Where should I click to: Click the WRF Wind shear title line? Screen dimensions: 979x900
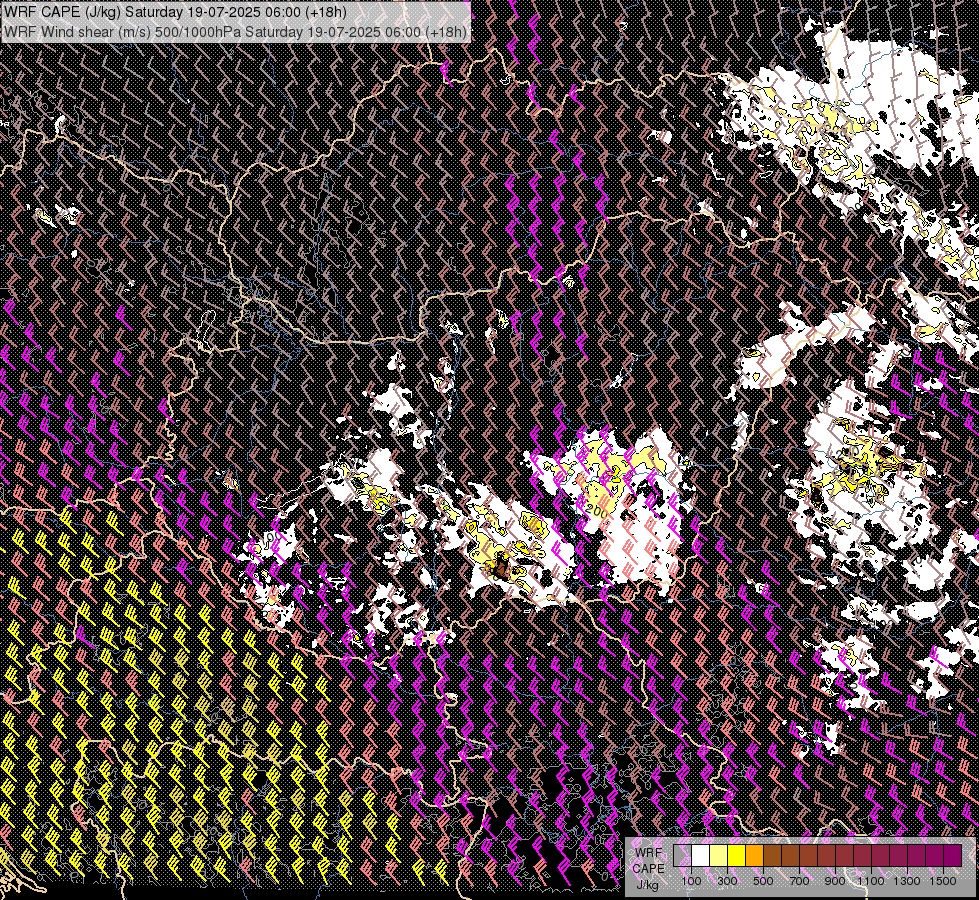coord(235,31)
